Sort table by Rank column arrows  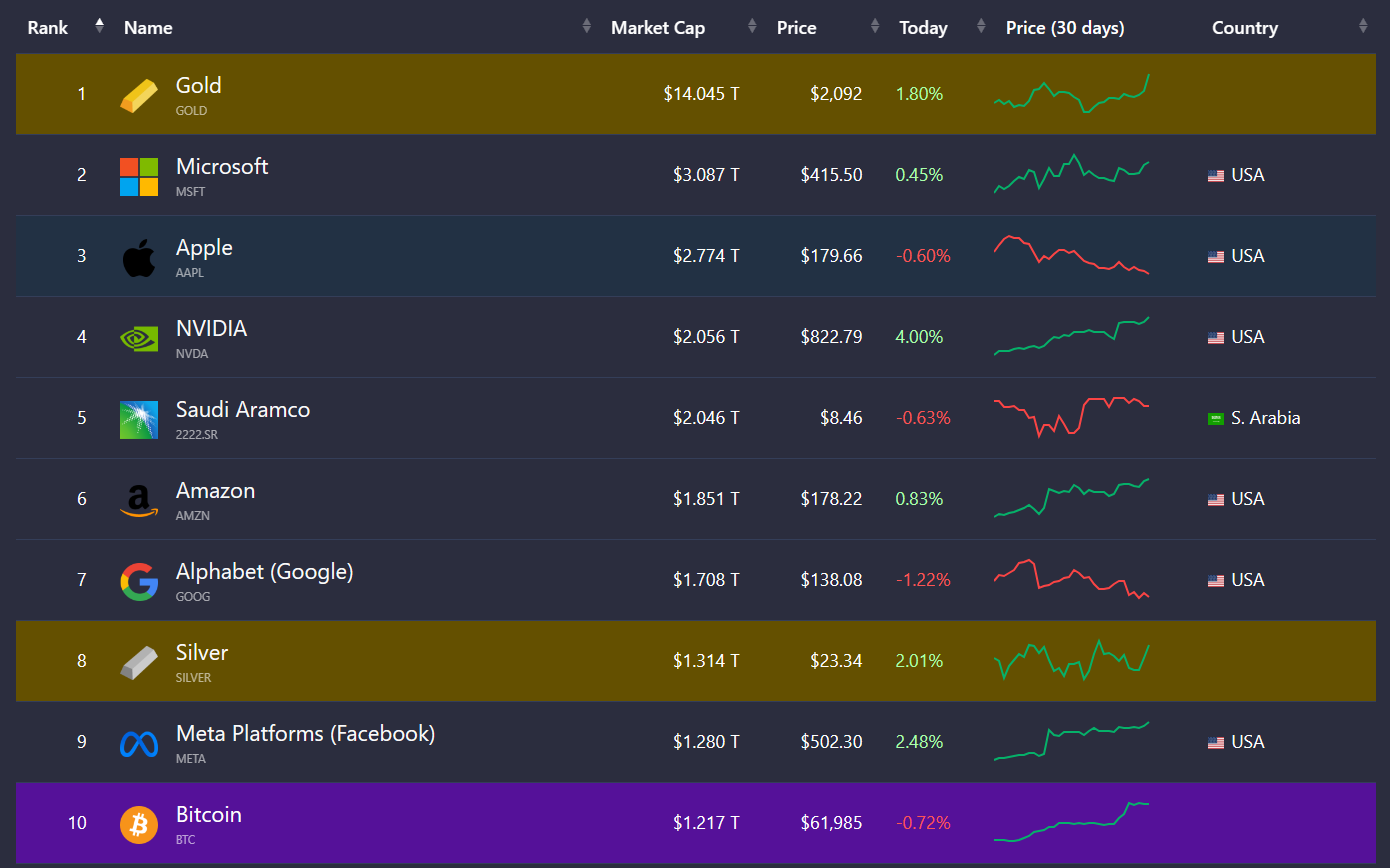[99, 27]
